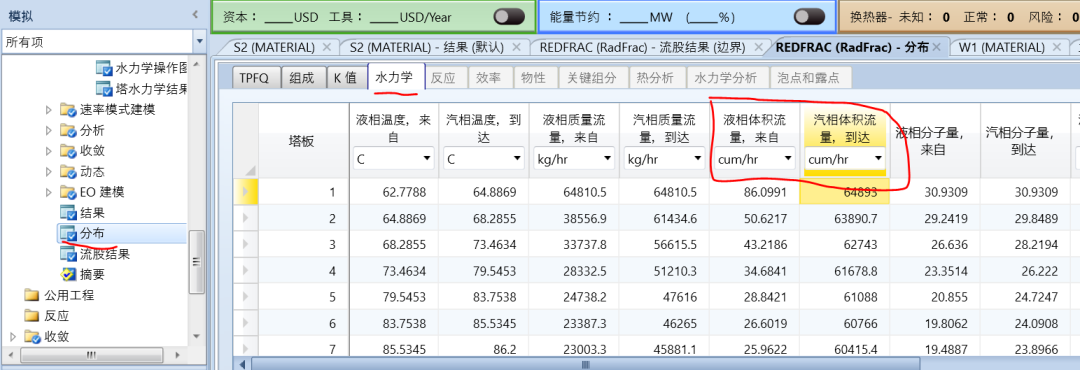The image size is (1080, 370).
Task: Open the K 值 sub-tab
Action: click(x=346, y=78)
